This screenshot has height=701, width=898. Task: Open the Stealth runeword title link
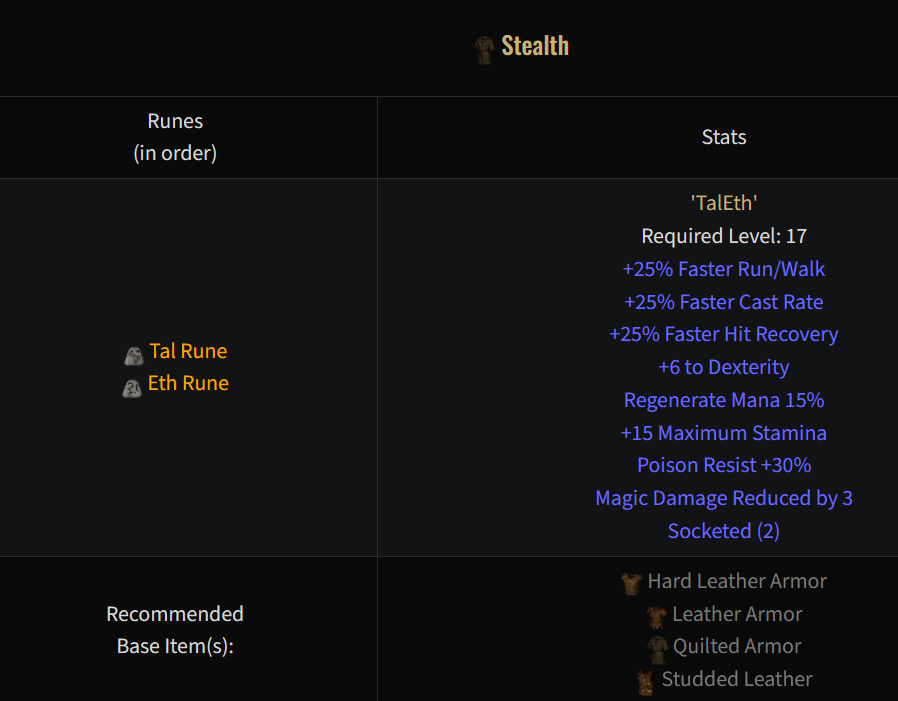click(x=535, y=46)
